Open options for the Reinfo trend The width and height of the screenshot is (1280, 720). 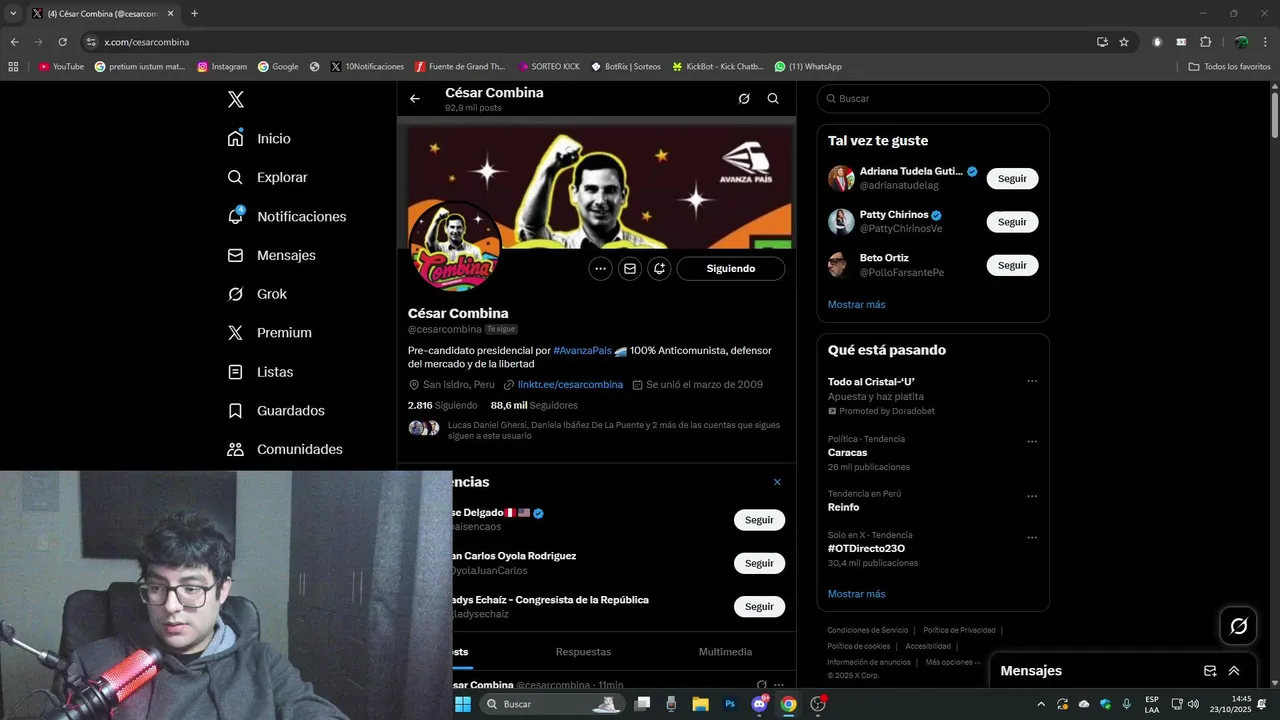[1032, 496]
